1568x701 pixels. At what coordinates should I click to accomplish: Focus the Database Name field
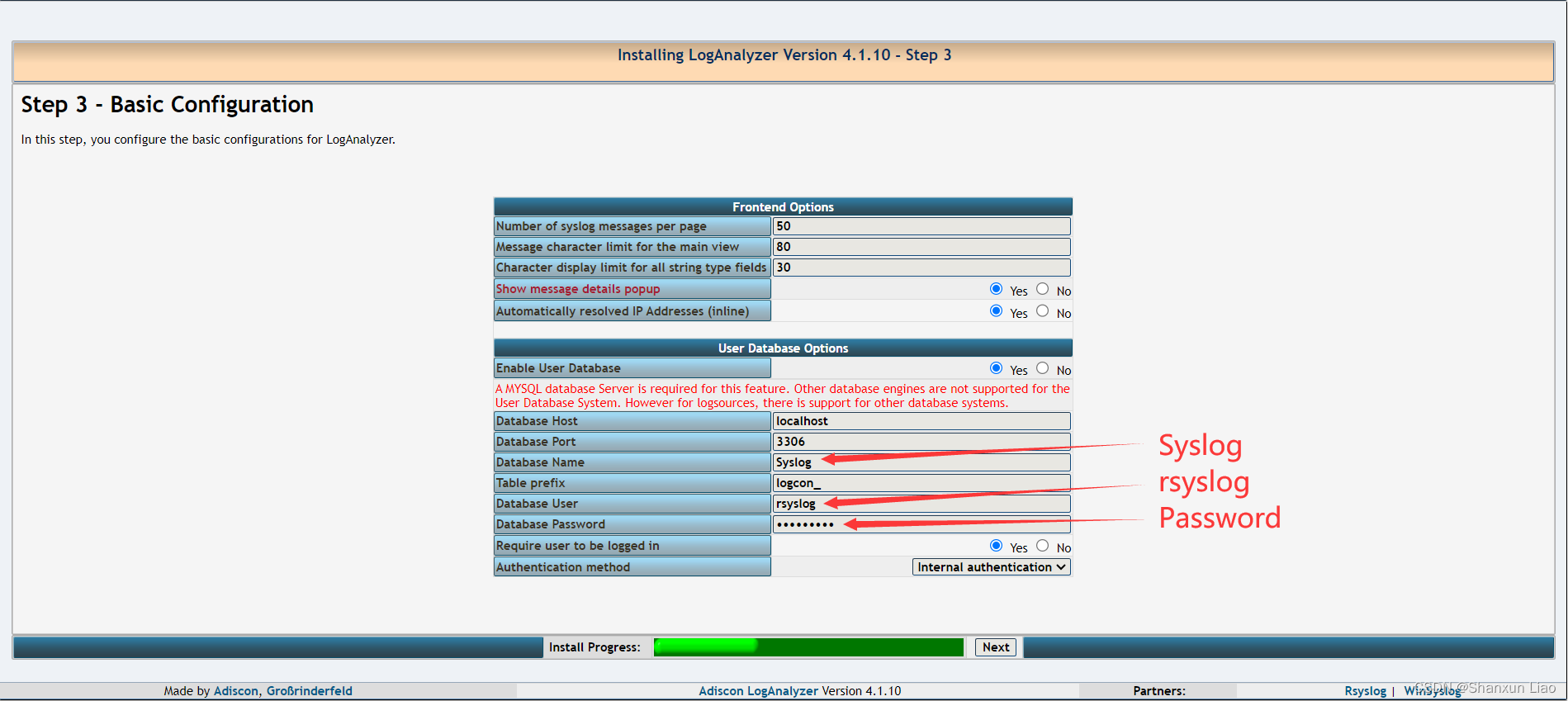[x=921, y=462]
